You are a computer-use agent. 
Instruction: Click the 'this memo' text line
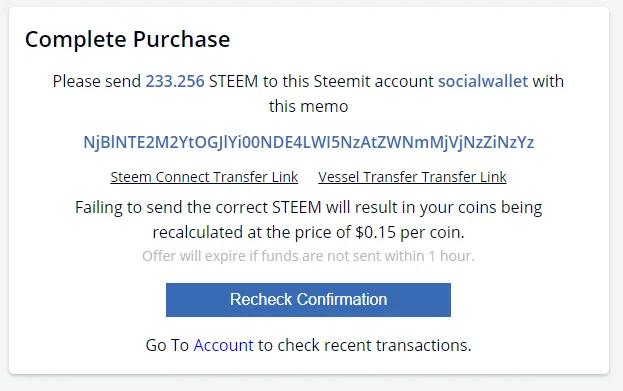click(308, 106)
